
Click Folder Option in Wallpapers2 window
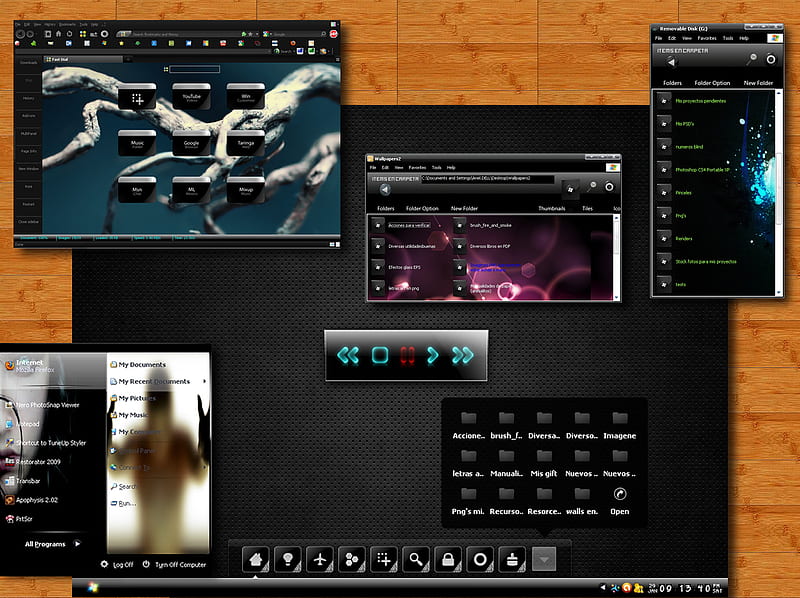tap(422, 209)
